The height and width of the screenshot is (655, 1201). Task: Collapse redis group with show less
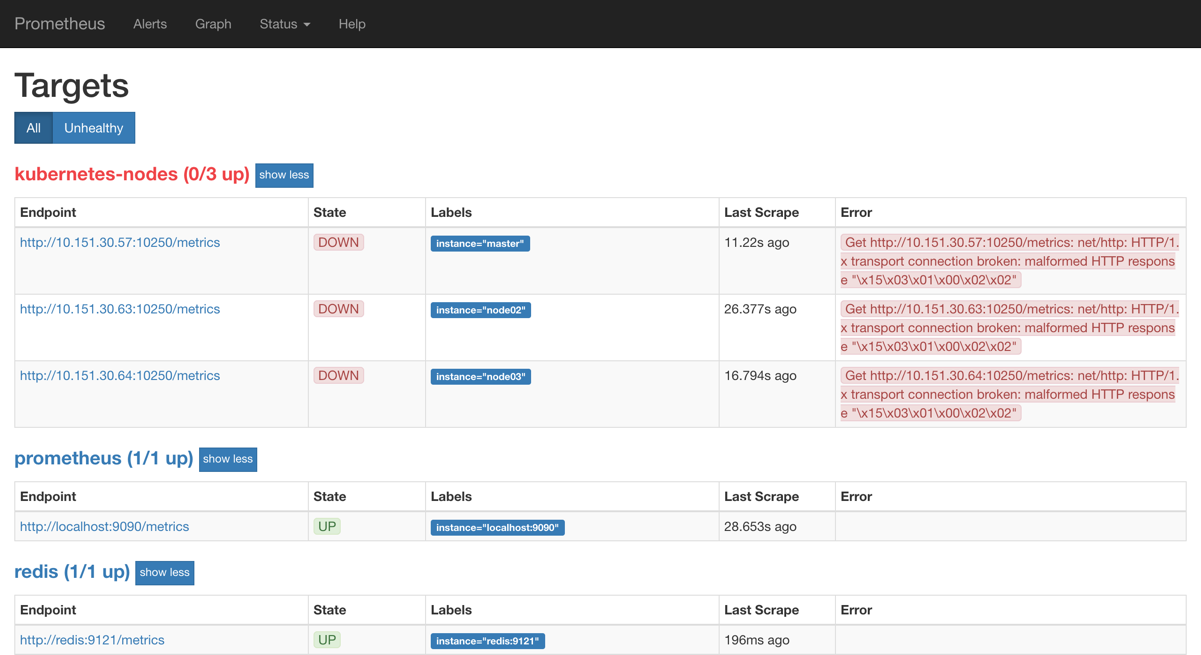coord(165,573)
